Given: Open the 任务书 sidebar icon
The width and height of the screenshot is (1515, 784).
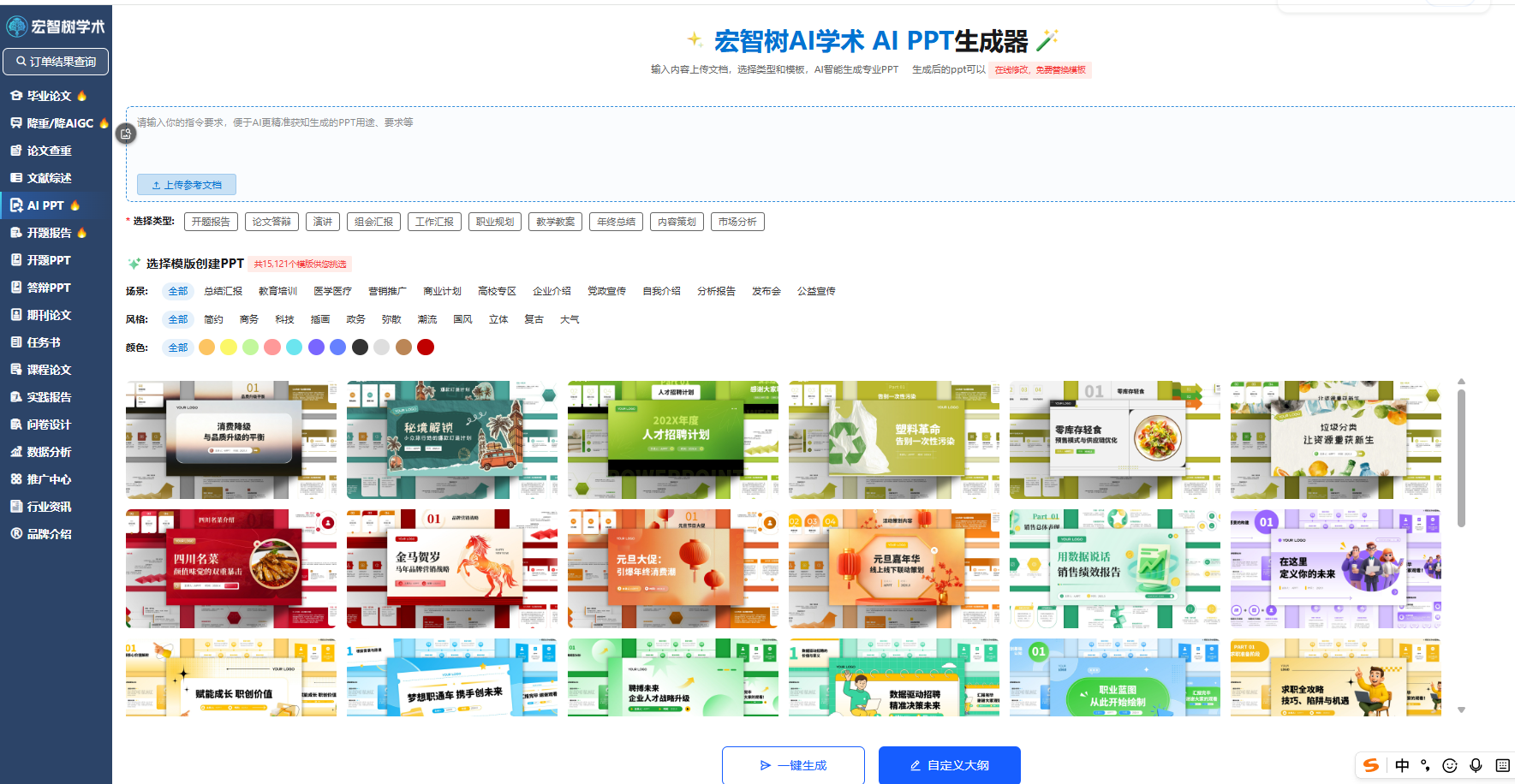Looking at the screenshot, I should click(16, 342).
